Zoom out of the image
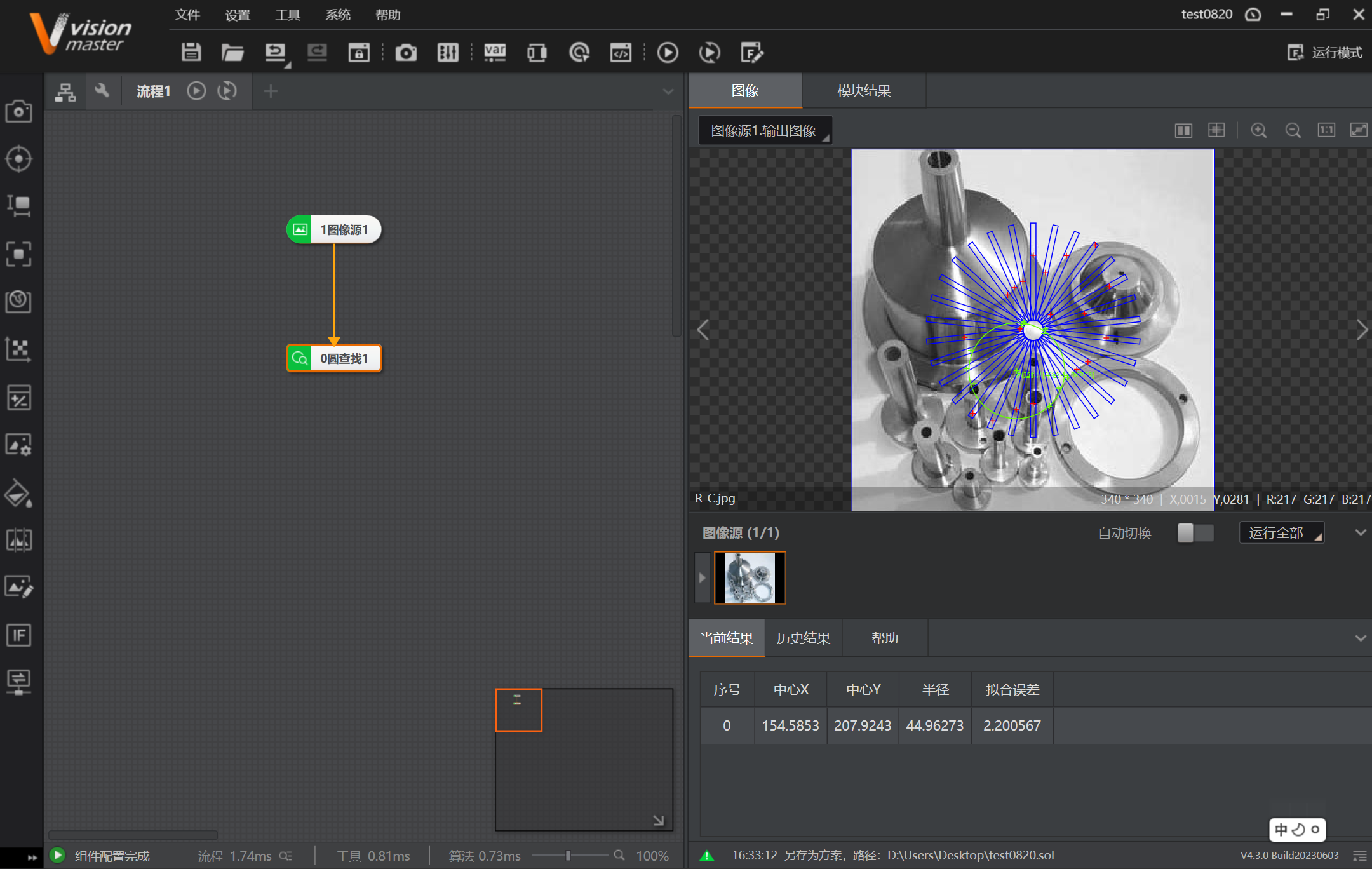Image resolution: width=1372 pixels, height=869 pixels. (x=1293, y=130)
